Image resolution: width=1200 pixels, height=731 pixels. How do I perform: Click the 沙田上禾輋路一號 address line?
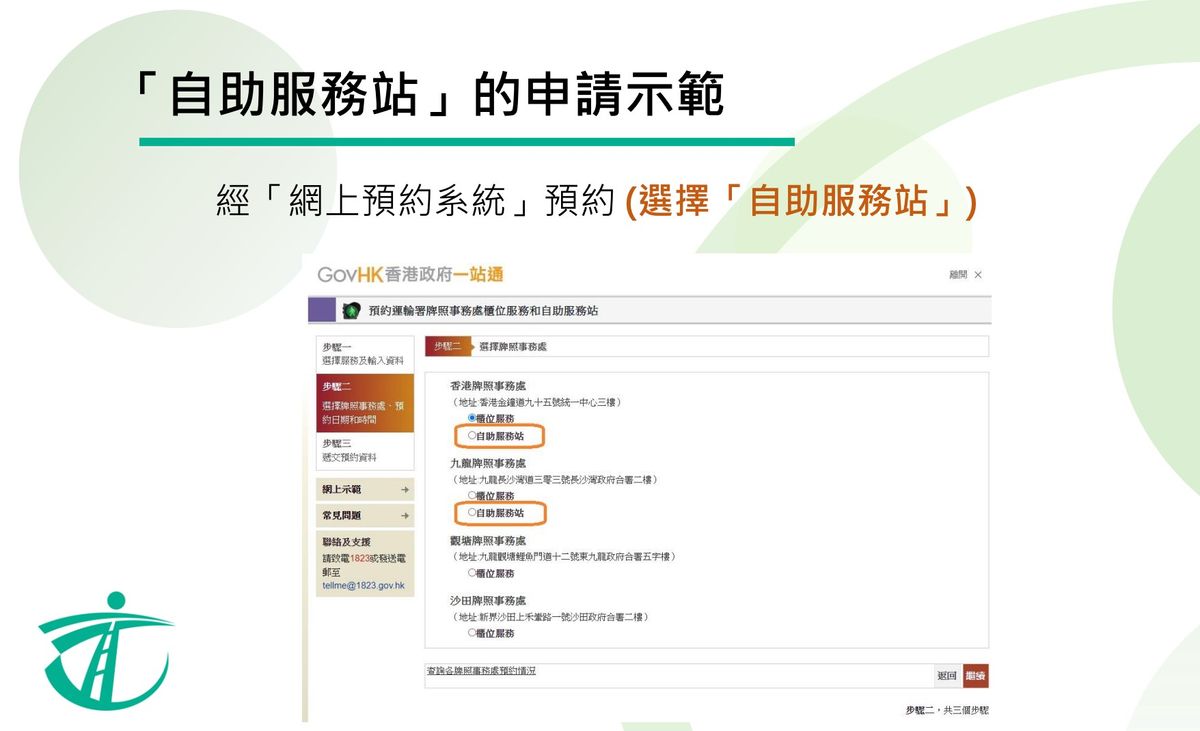point(549,618)
